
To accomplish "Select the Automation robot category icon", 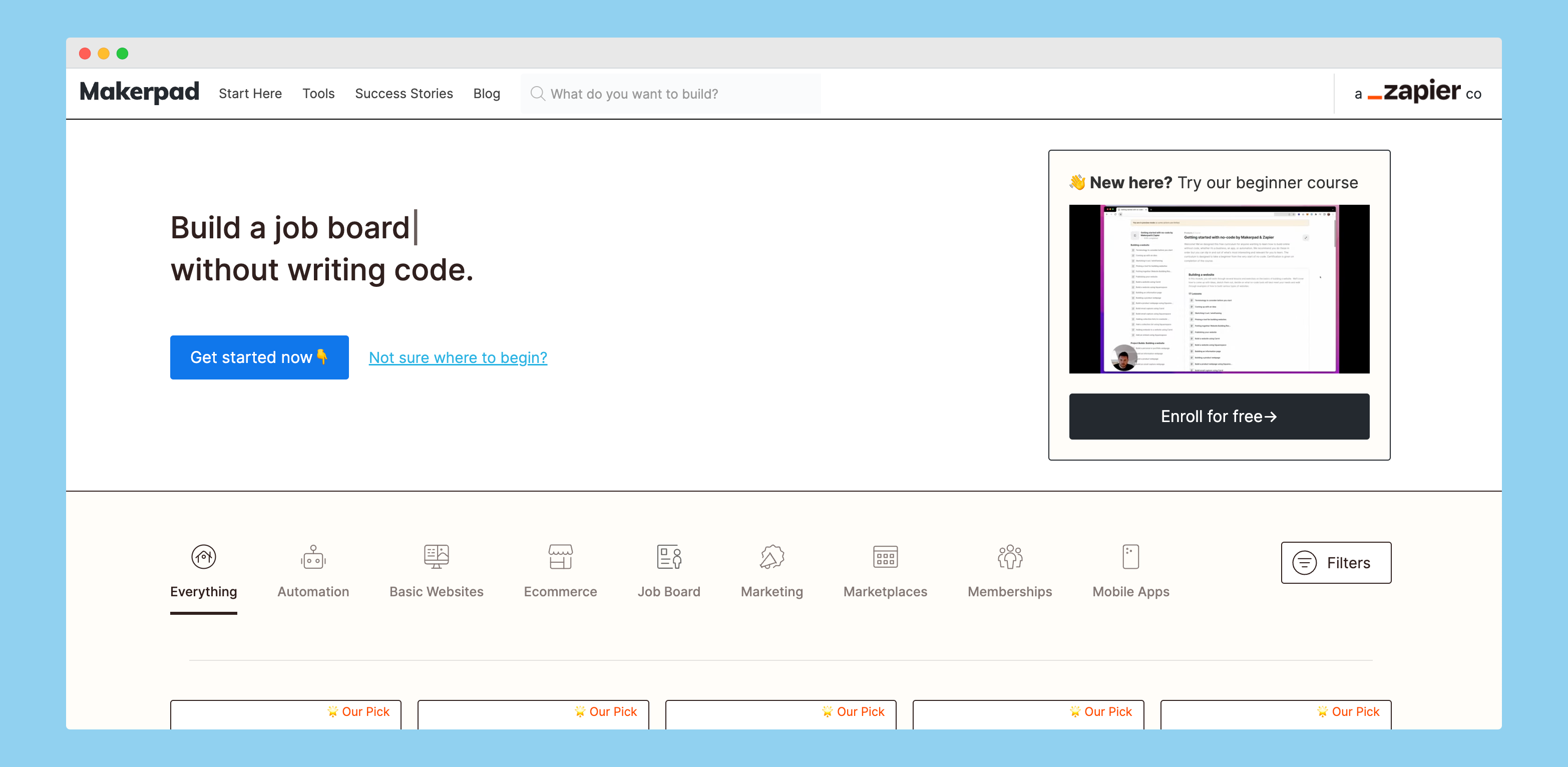I will 313,556.
